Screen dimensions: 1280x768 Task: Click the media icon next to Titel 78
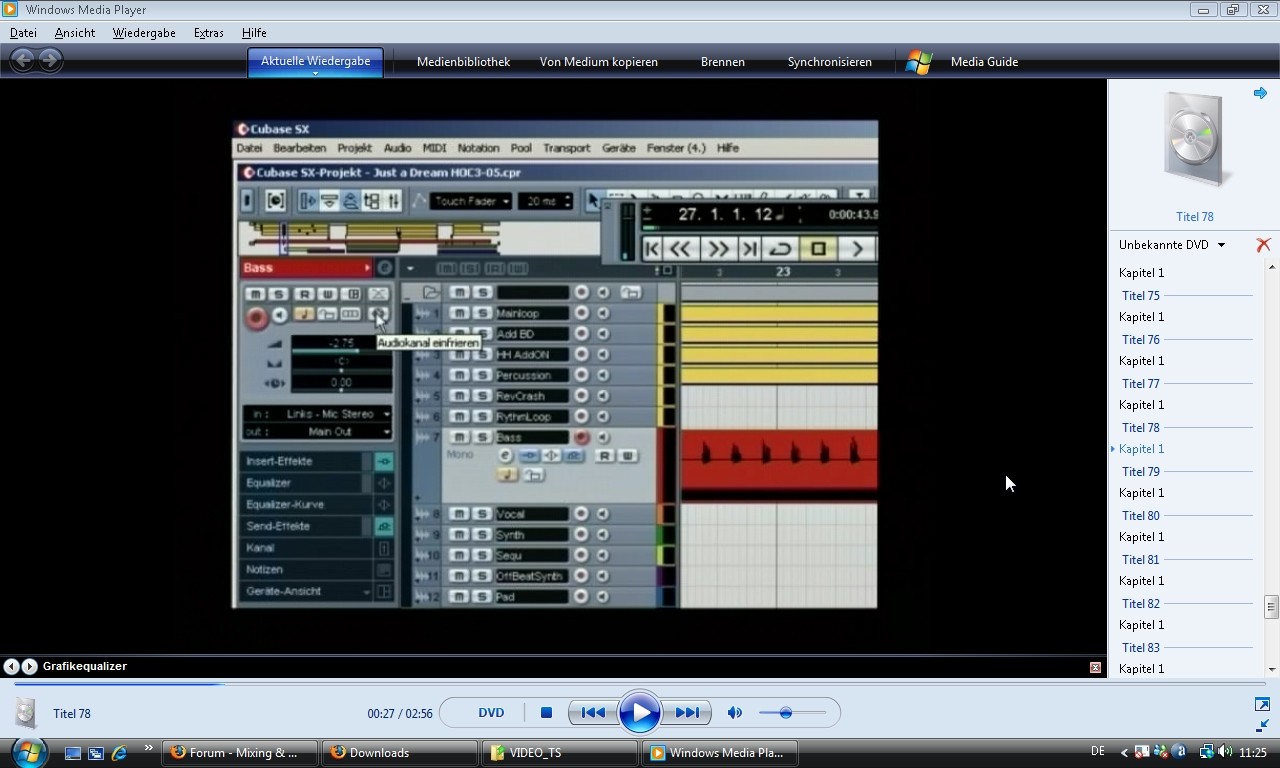tap(26, 713)
